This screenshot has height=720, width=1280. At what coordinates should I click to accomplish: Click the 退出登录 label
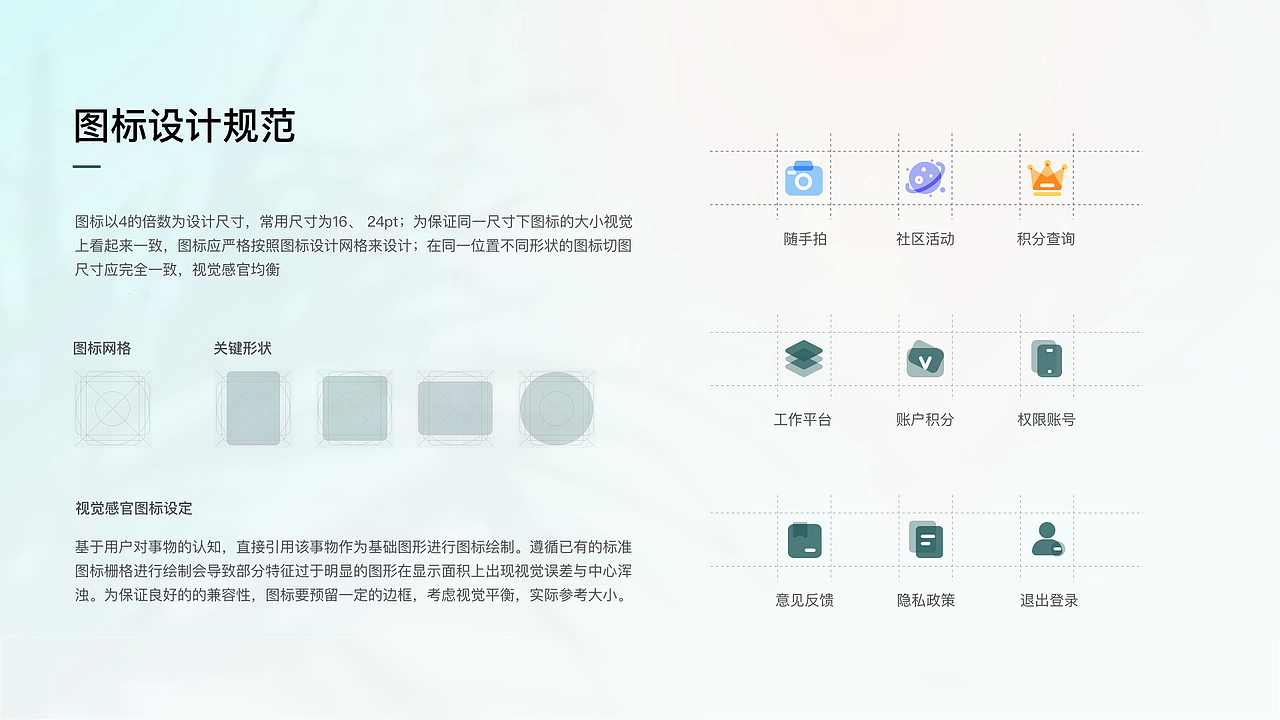point(1049,601)
